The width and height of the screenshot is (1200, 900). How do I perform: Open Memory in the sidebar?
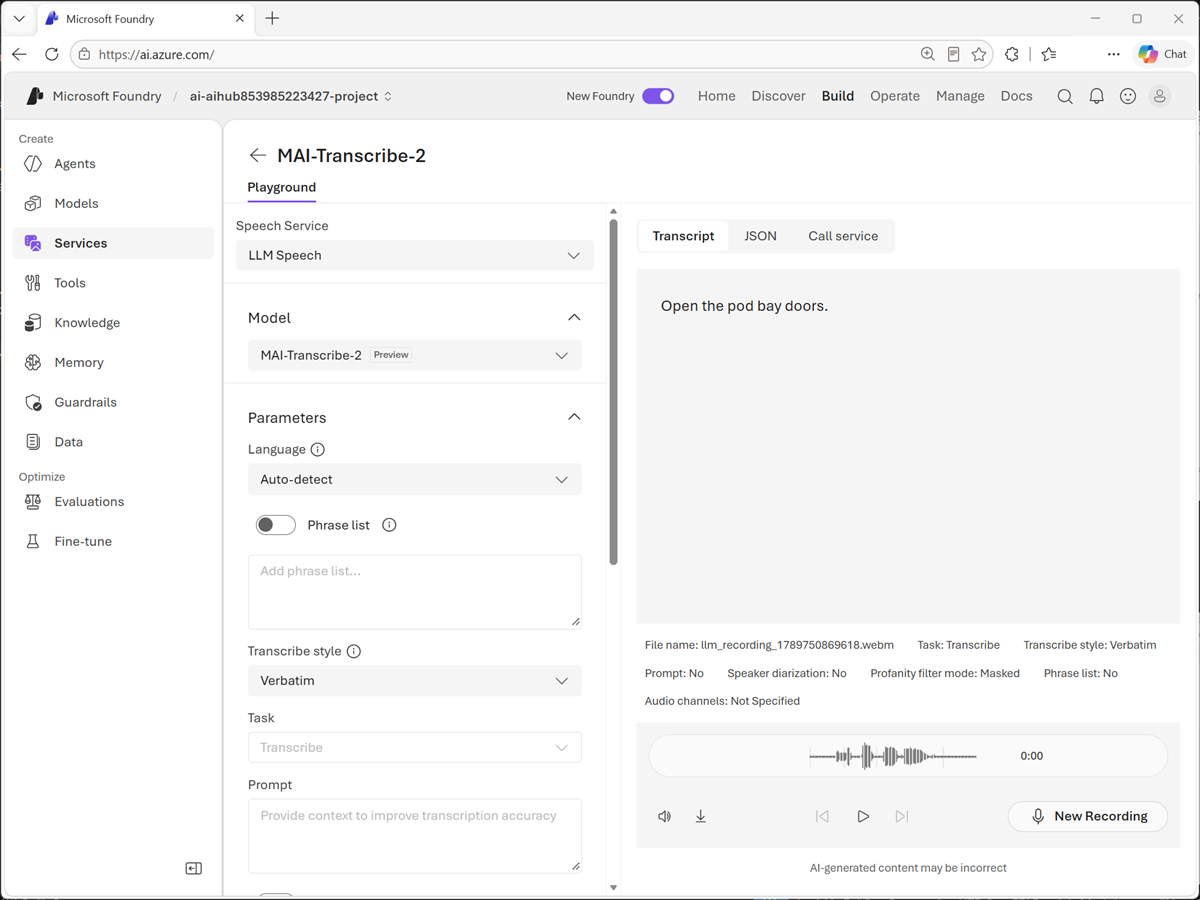(113, 363)
